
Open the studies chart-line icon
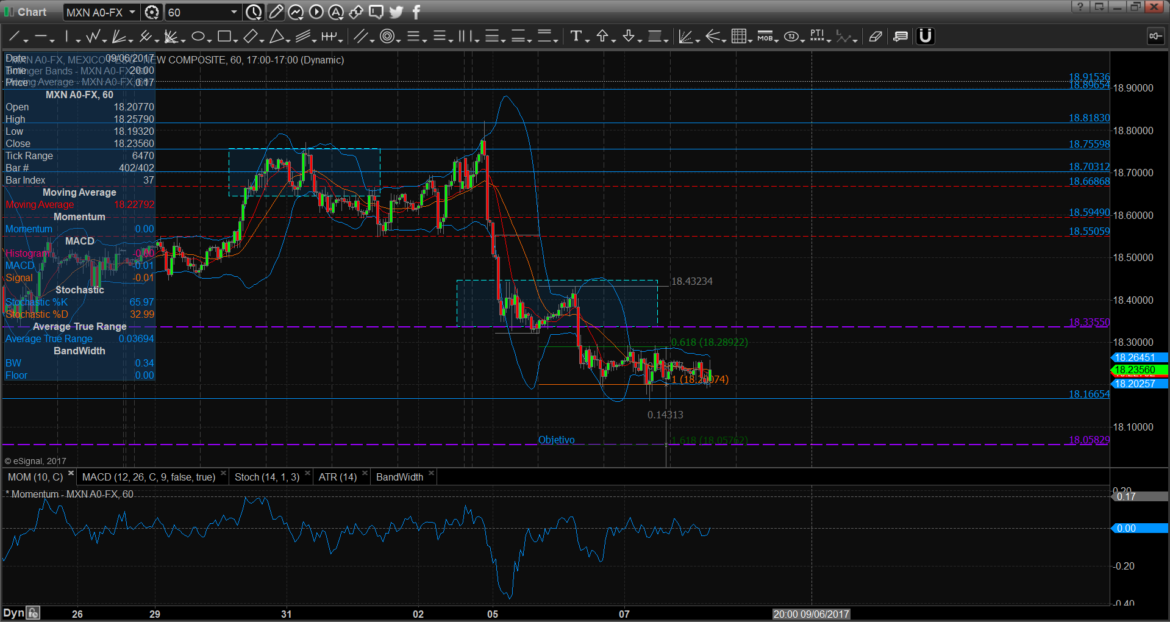click(x=296, y=12)
